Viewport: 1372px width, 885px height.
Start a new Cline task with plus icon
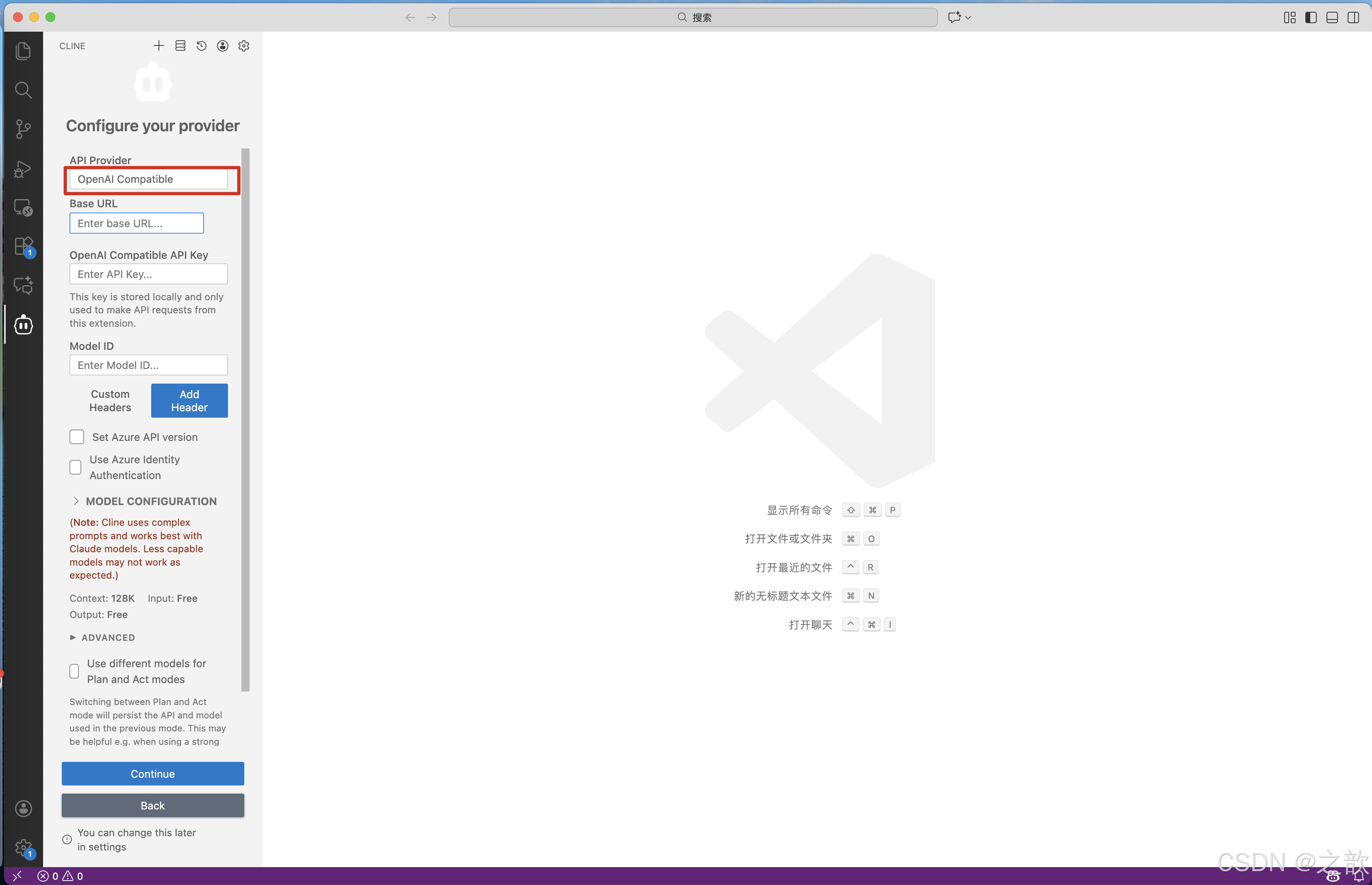click(x=158, y=46)
